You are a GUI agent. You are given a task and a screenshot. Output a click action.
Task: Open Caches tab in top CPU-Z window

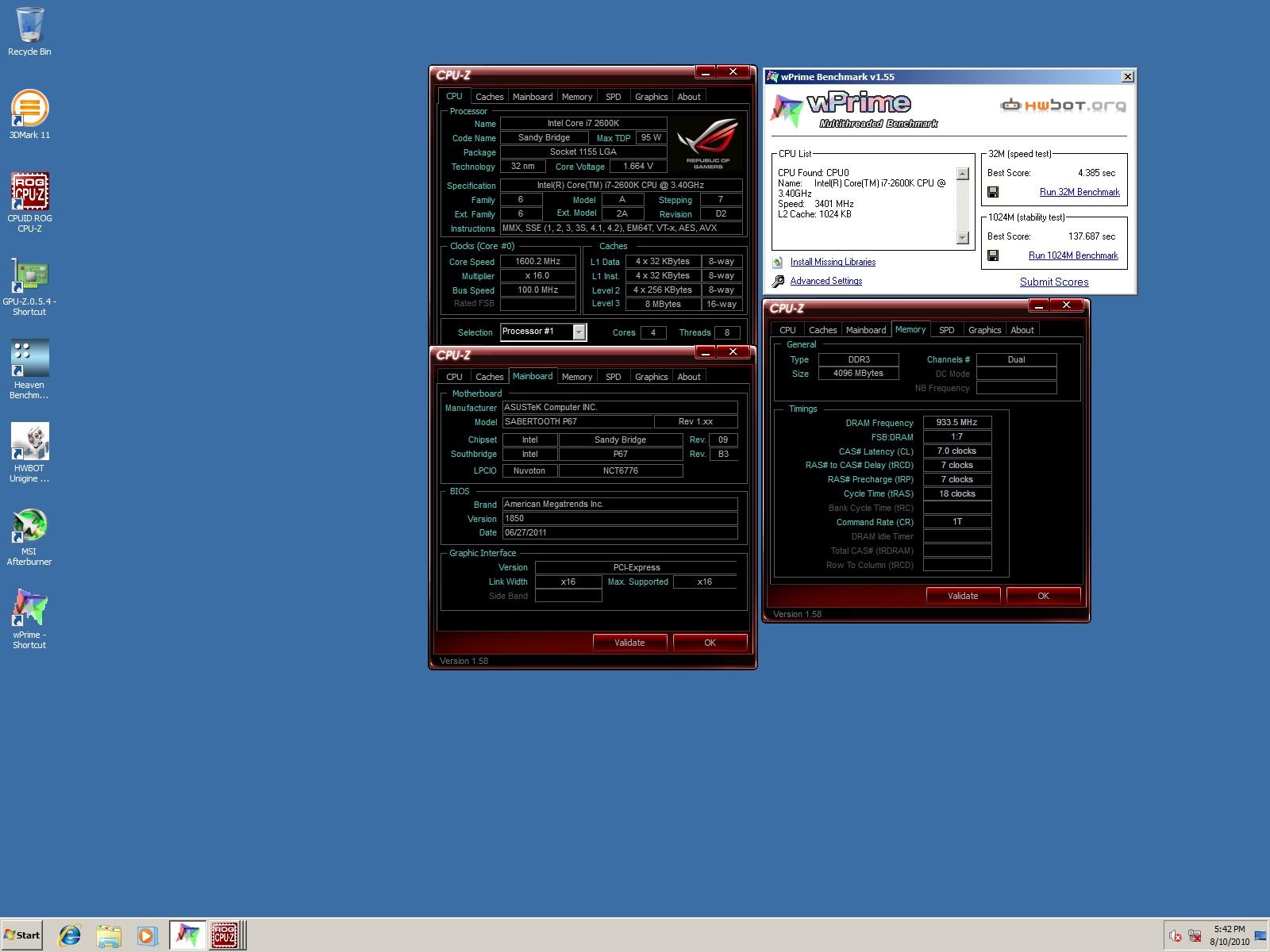(x=490, y=97)
